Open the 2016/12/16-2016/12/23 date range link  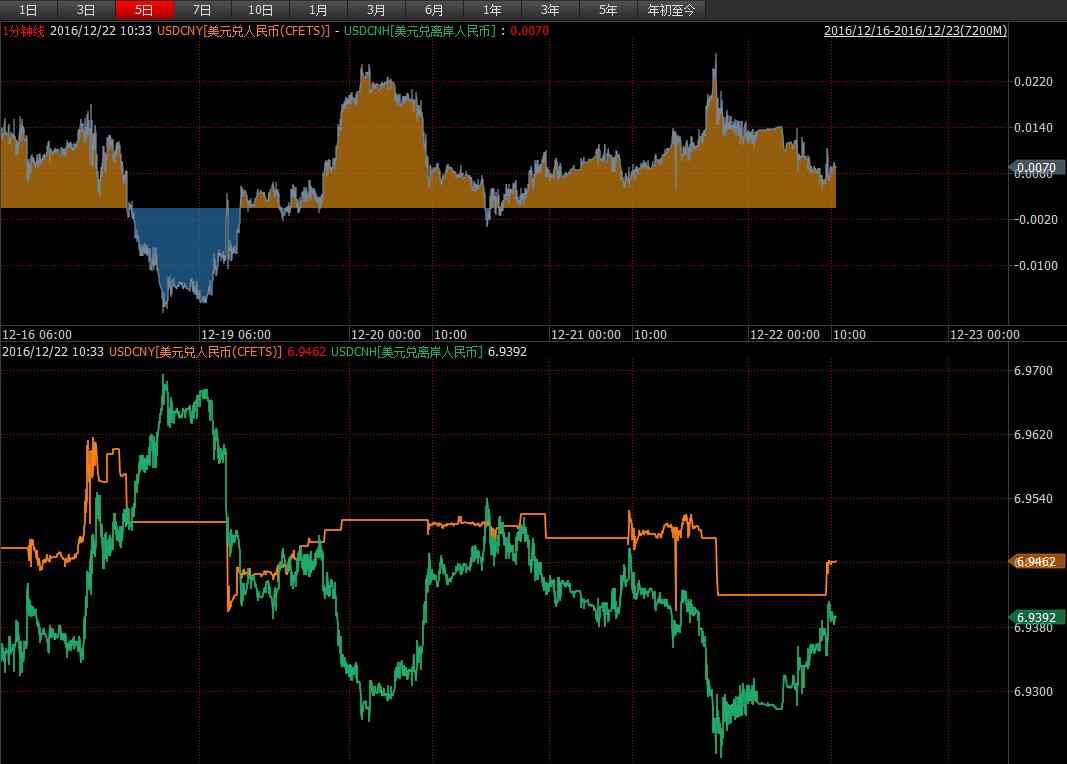click(915, 31)
